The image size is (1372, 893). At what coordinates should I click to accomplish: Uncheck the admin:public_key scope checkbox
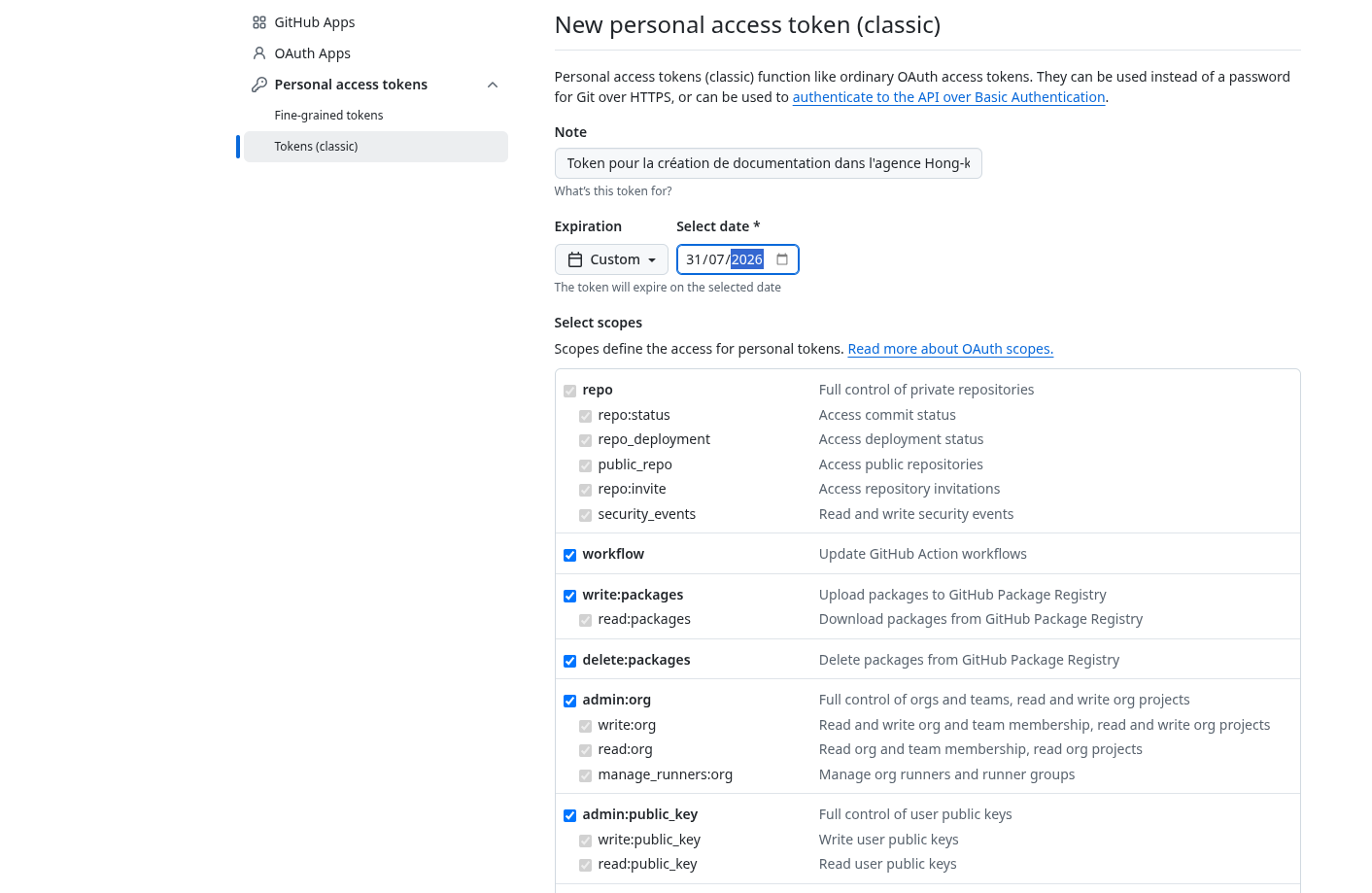pyautogui.click(x=570, y=815)
